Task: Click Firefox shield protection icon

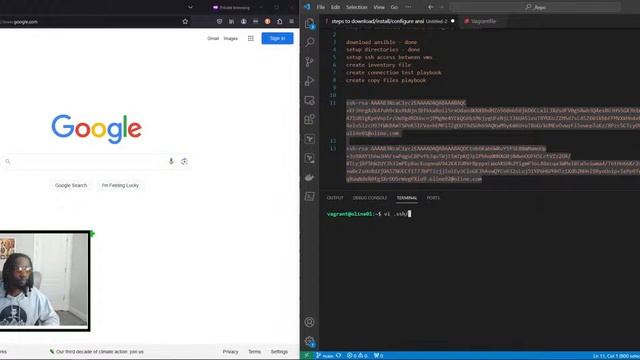Action: pyautogui.click(x=220, y=22)
